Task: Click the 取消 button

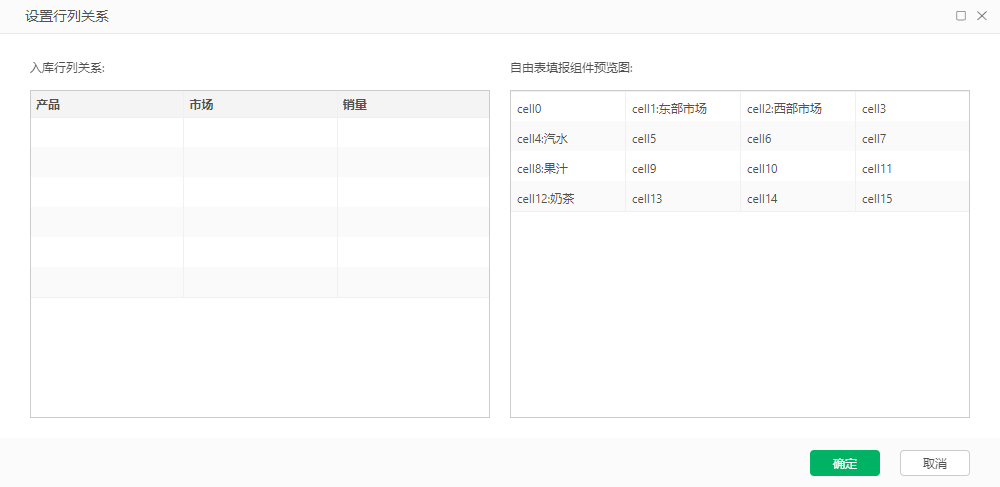Action: coord(934,463)
